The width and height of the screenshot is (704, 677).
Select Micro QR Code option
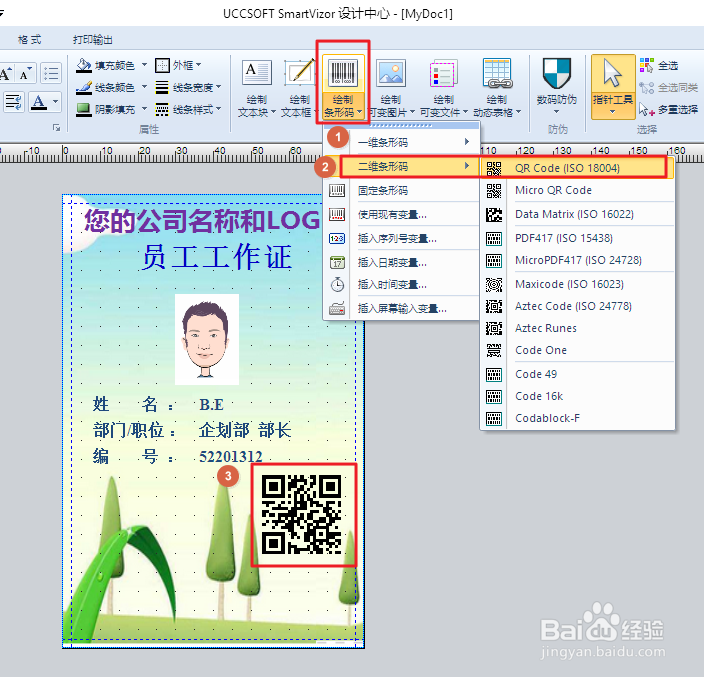[x=578, y=190]
